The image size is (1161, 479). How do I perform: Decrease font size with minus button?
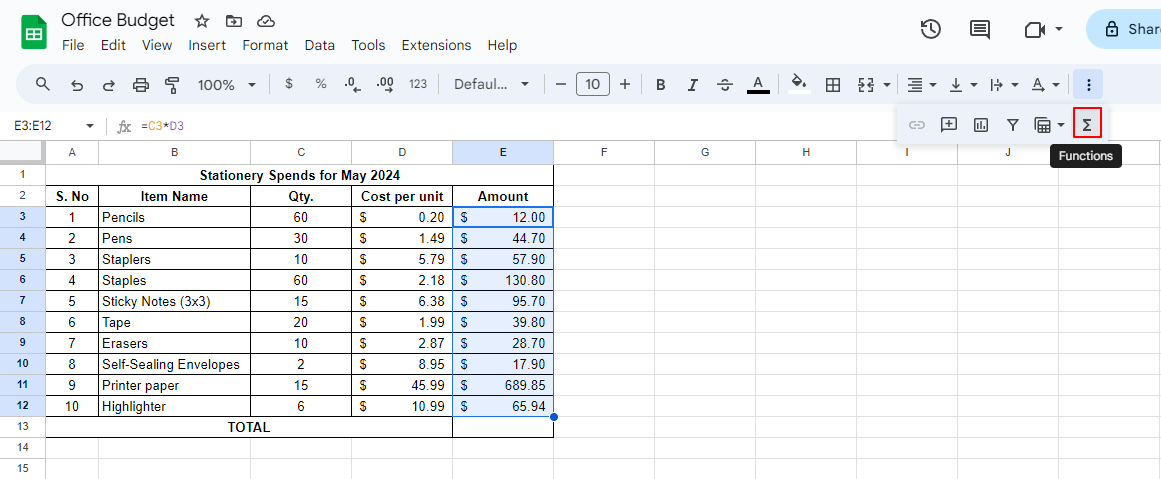pos(561,84)
